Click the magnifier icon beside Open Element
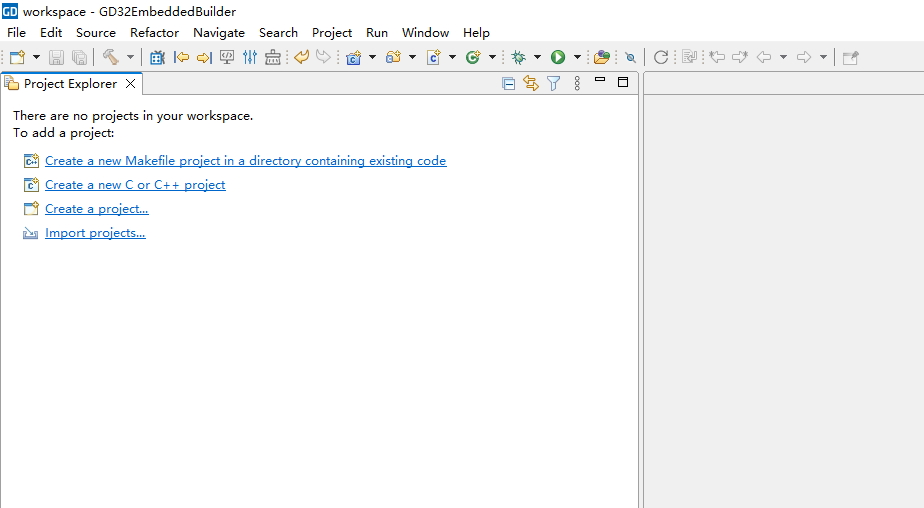924x508 pixels. (x=631, y=58)
